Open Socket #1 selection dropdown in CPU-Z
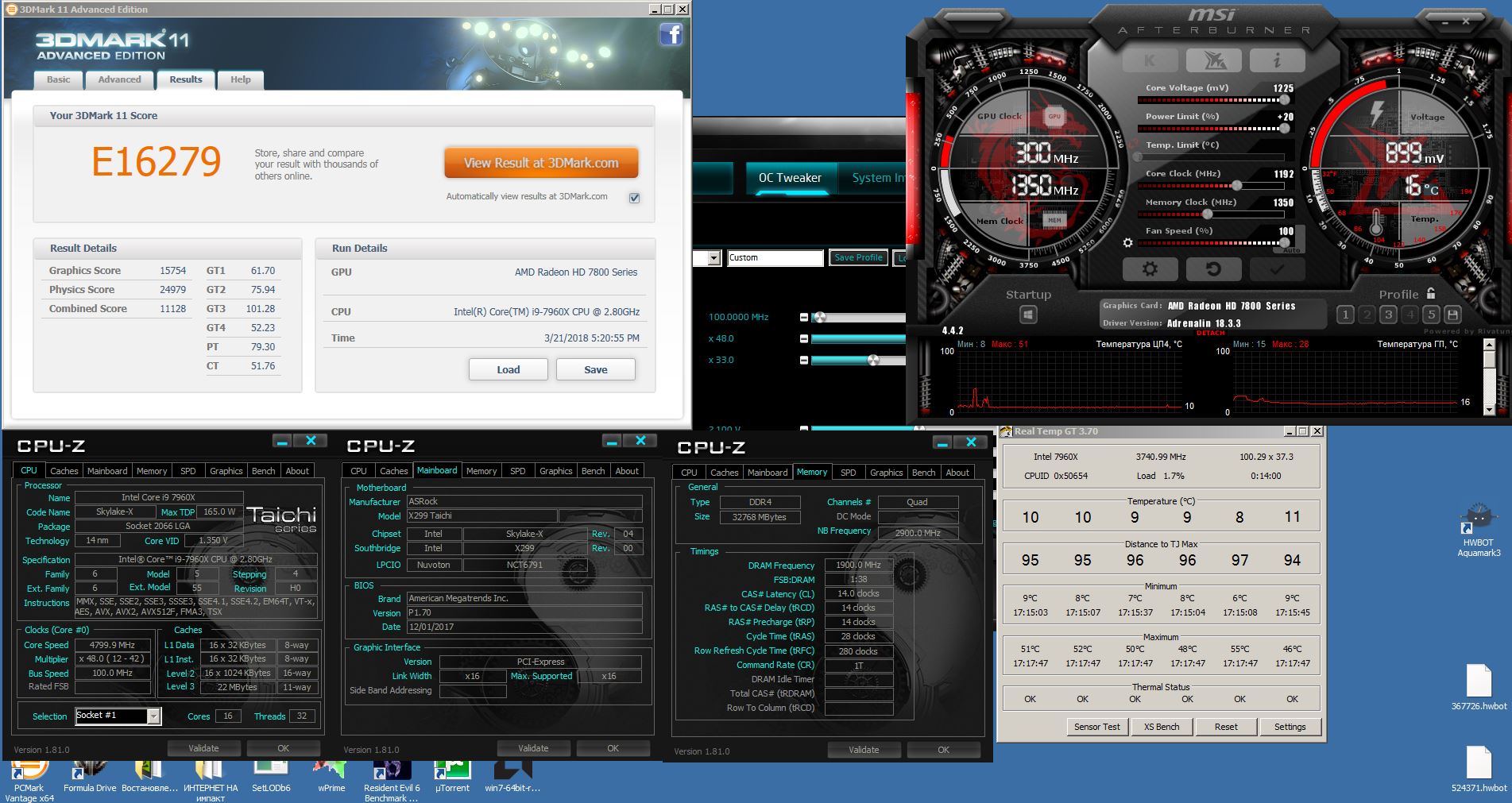The height and width of the screenshot is (803, 1512). (153, 716)
